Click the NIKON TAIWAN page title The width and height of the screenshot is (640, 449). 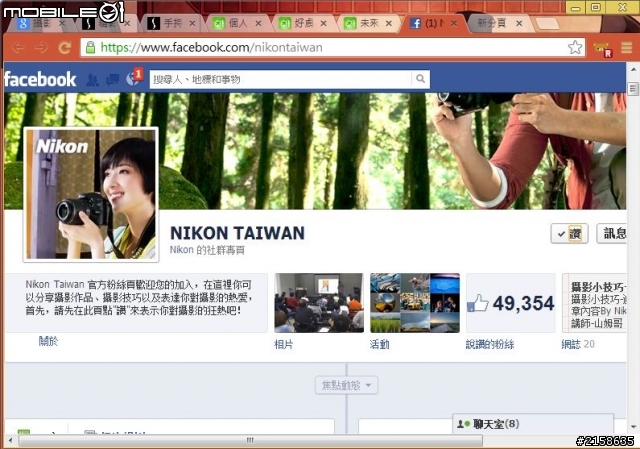pyautogui.click(x=237, y=233)
